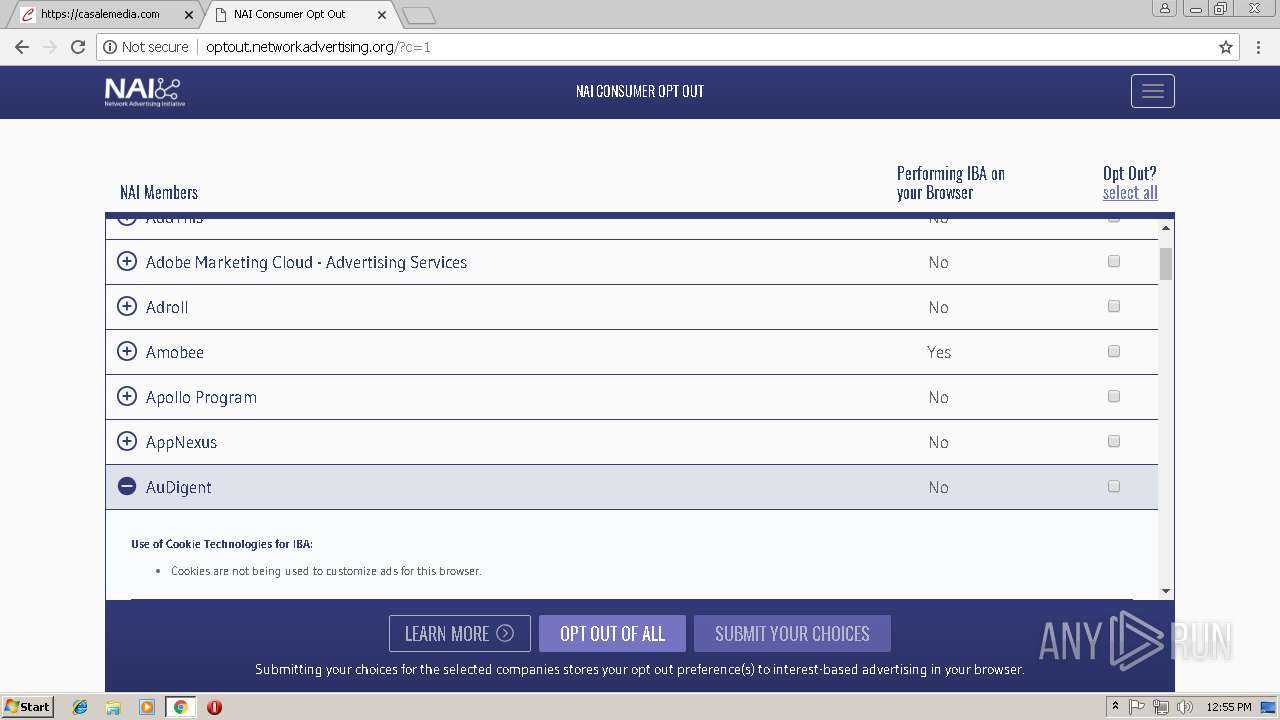
Task: Click 'NAI CONSUMER OPT OUT' header title
Action: [x=640, y=91]
